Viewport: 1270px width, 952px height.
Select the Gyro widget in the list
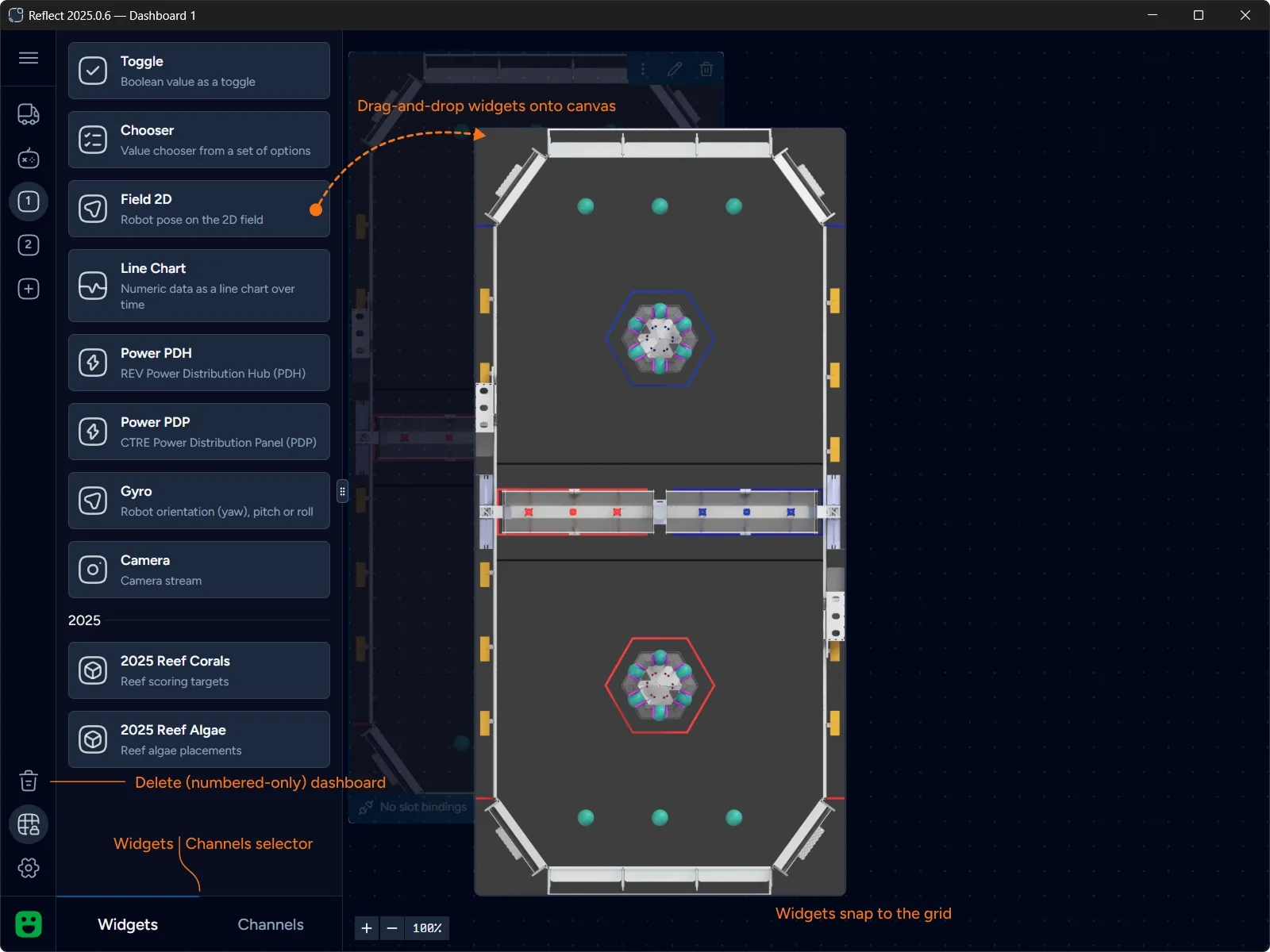coord(198,501)
